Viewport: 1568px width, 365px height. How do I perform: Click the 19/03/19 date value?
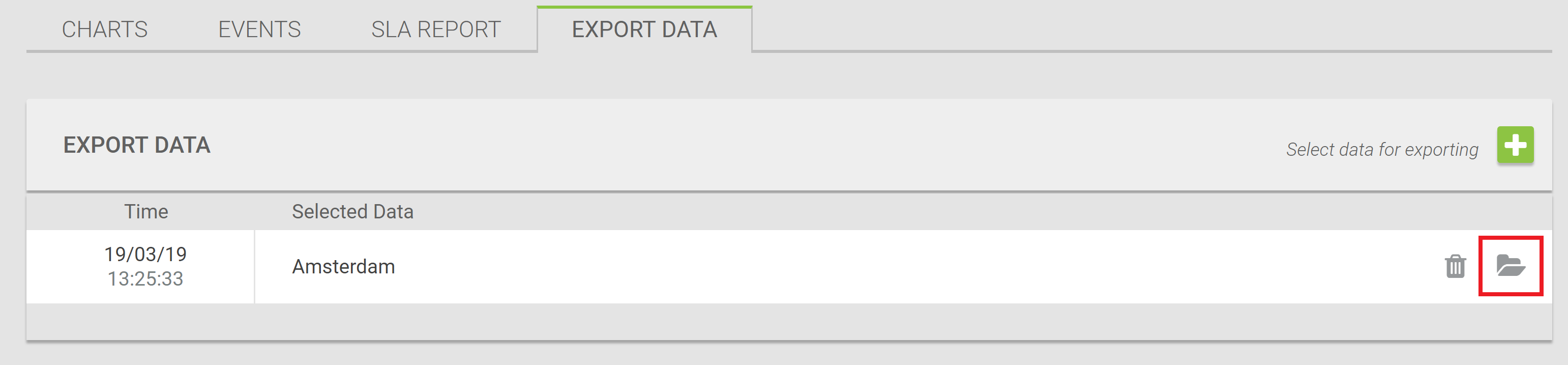click(145, 254)
